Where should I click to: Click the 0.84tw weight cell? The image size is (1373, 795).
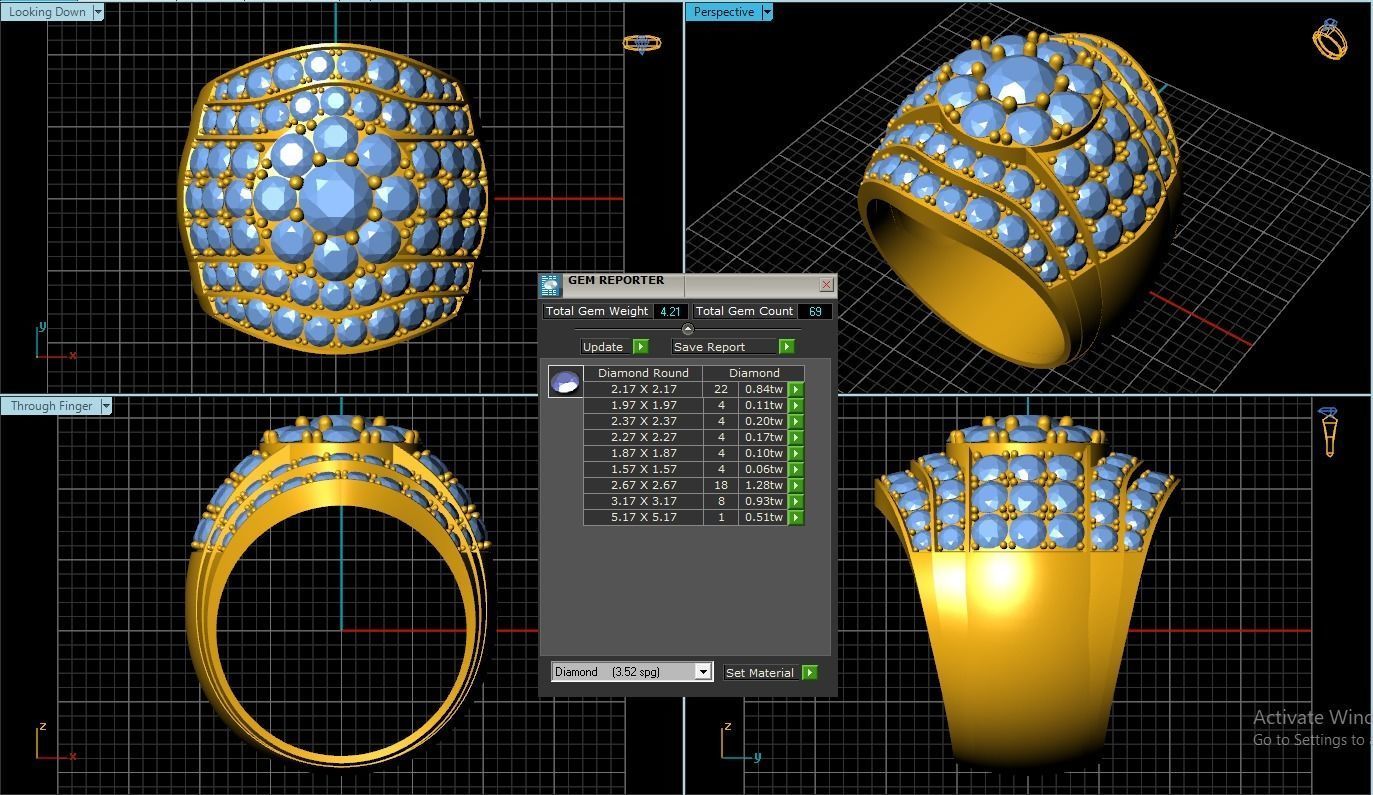764,389
